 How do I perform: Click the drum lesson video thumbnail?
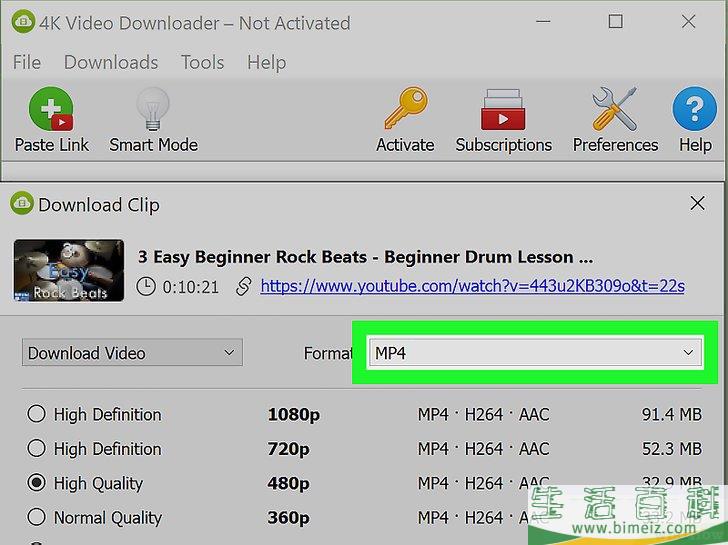(69, 270)
